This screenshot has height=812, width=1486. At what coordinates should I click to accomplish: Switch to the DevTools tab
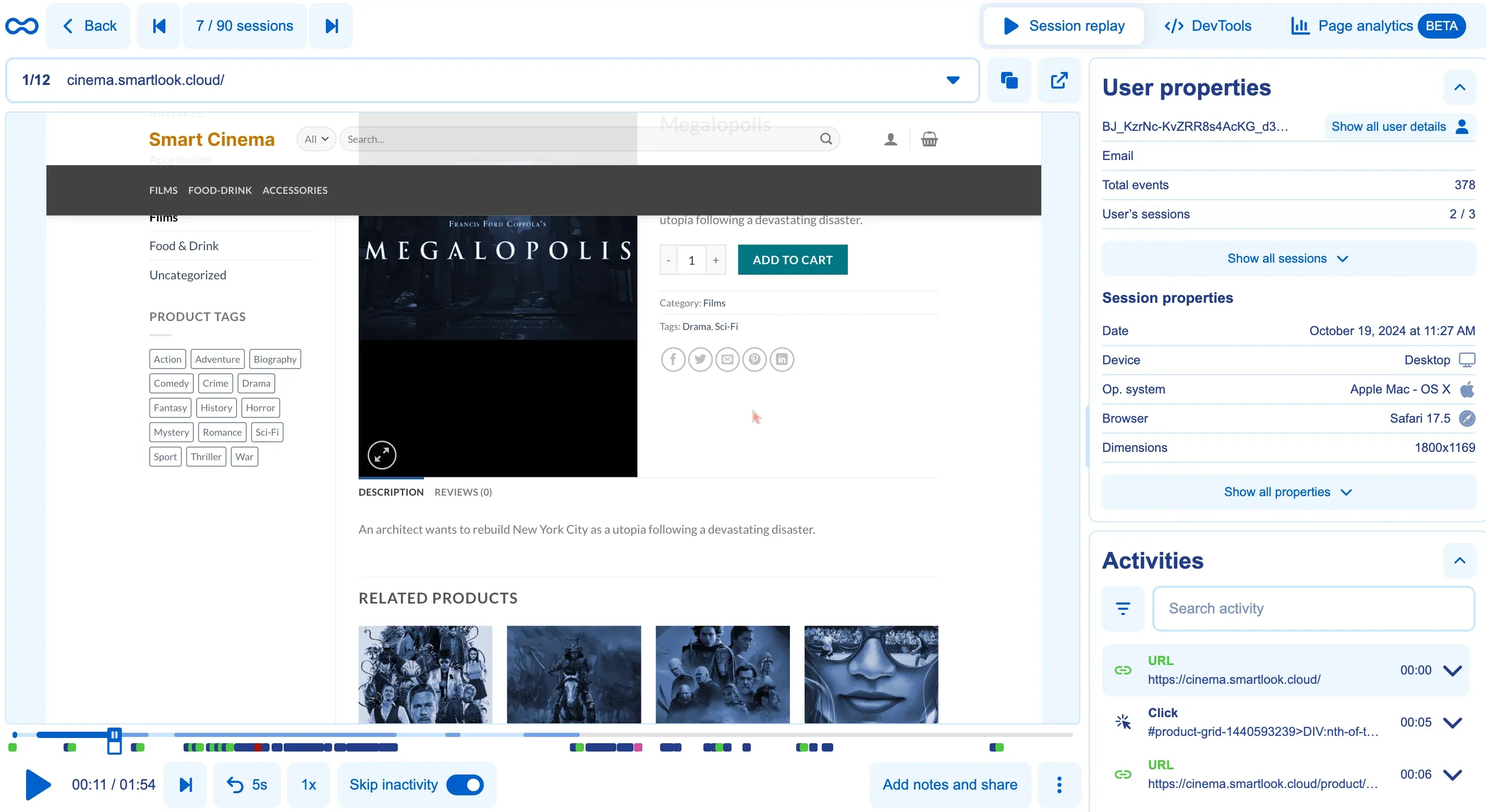(x=1208, y=26)
